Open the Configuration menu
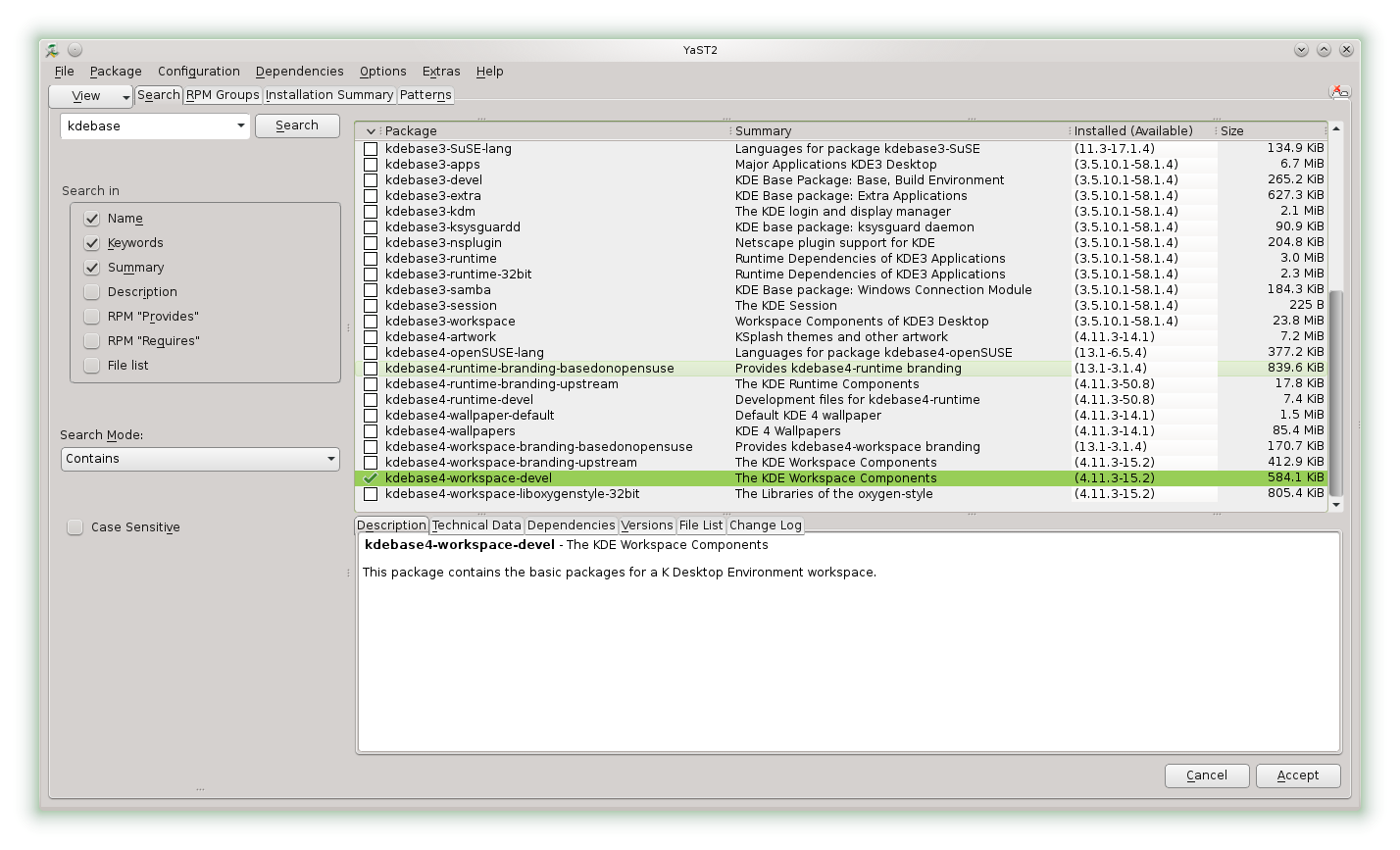The height and width of the screenshot is (850, 1400). (x=199, y=72)
